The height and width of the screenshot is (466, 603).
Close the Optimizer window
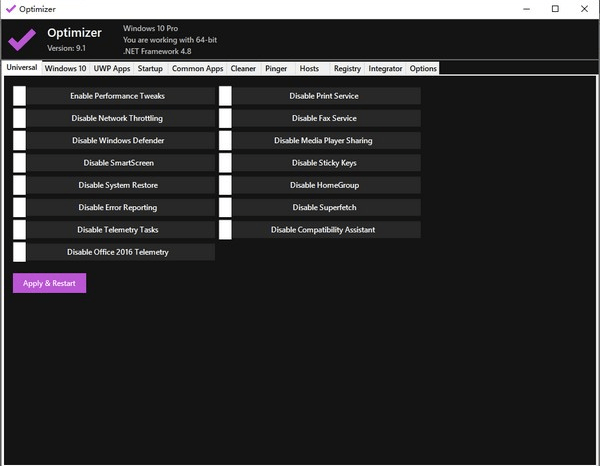(584, 9)
